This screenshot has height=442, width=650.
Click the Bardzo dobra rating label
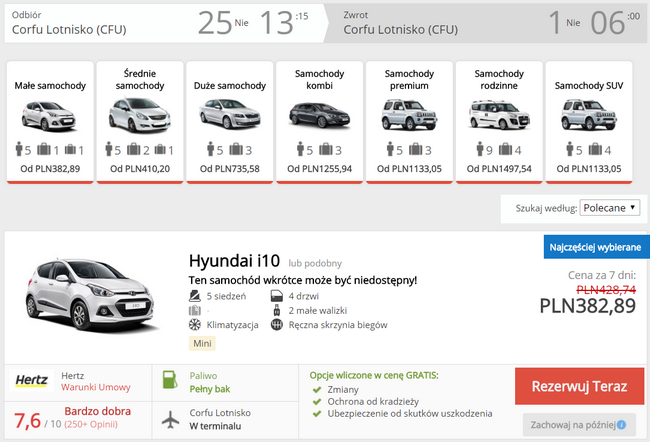[x=97, y=411]
